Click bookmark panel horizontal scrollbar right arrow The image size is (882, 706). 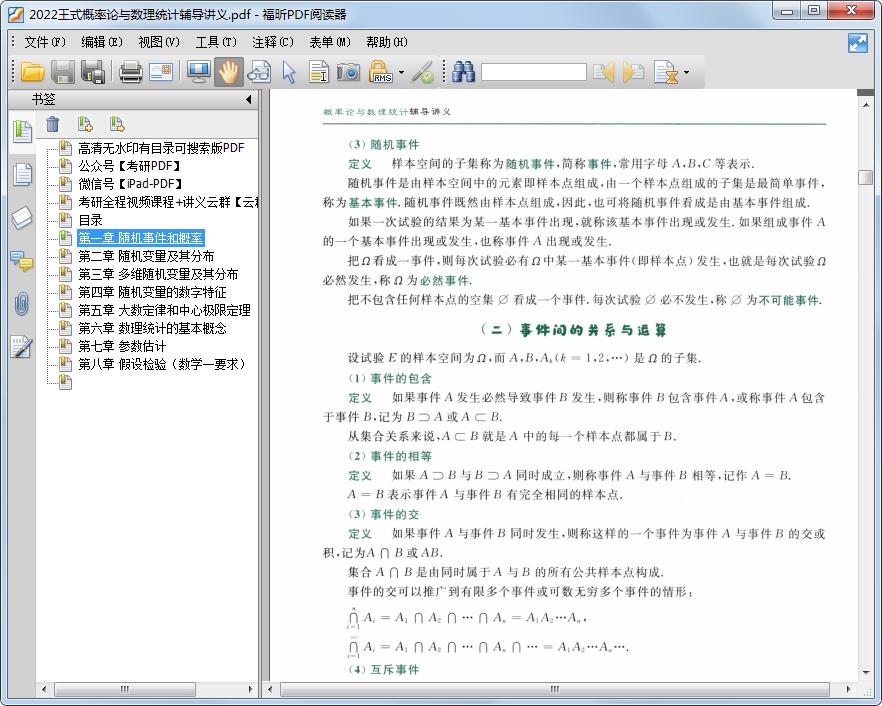click(x=251, y=689)
